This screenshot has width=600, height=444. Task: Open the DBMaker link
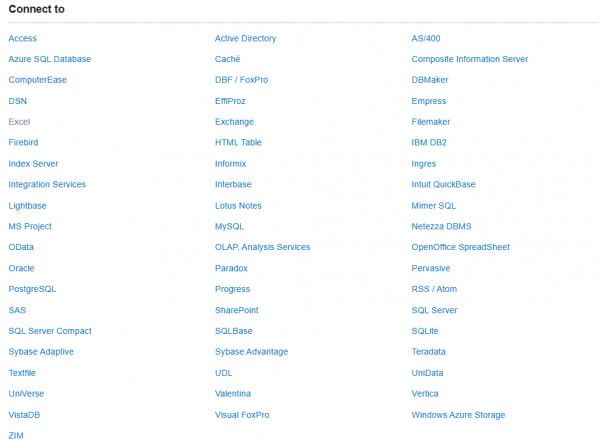[430, 80]
